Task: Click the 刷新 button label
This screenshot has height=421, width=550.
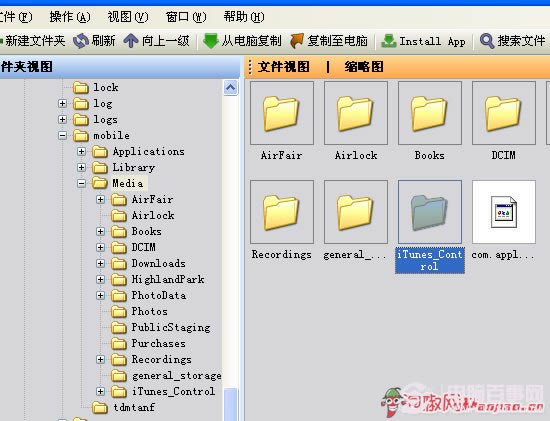Action: coord(103,41)
